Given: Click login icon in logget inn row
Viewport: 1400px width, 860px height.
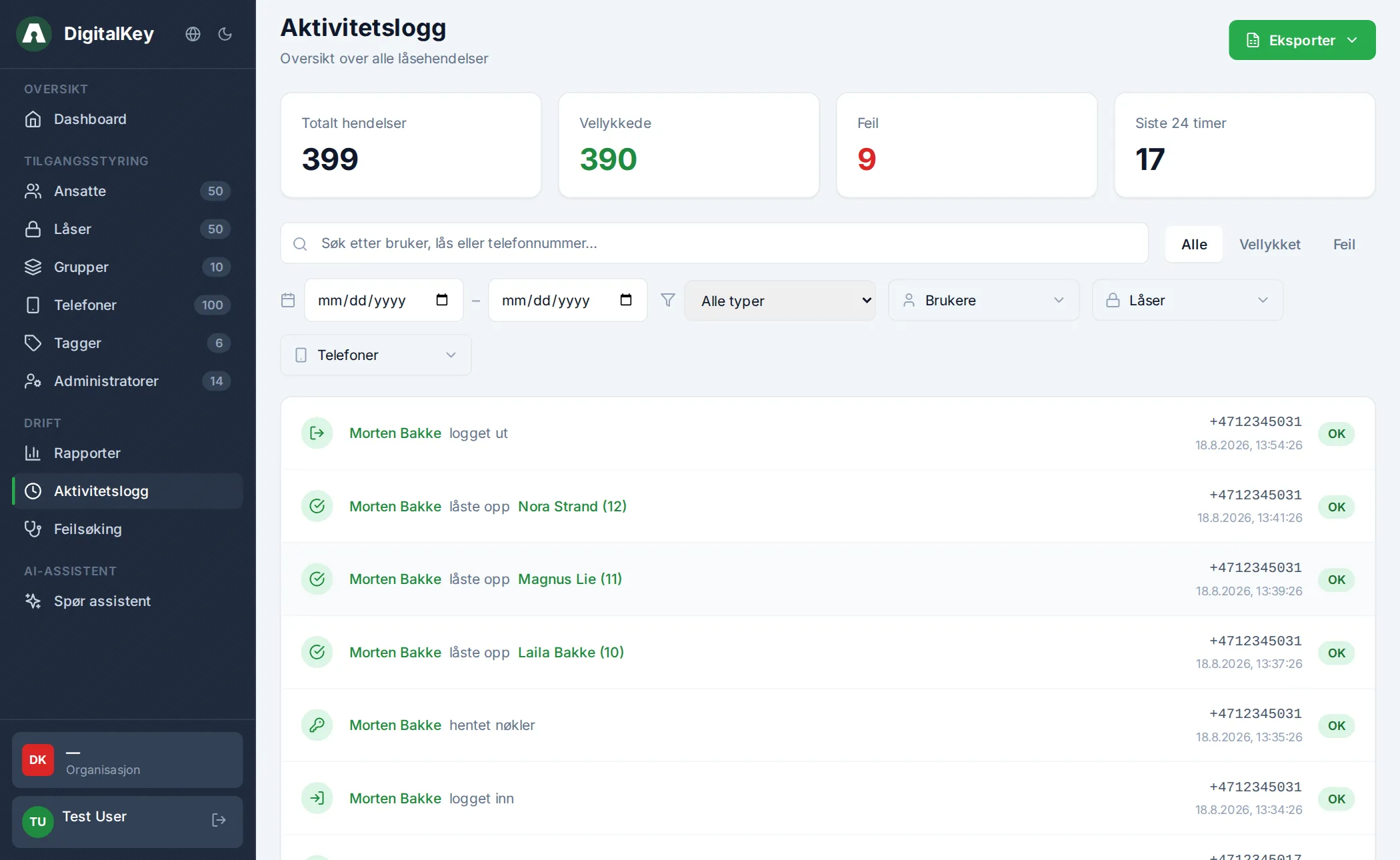Looking at the screenshot, I should pyautogui.click(x=317, y=799).
